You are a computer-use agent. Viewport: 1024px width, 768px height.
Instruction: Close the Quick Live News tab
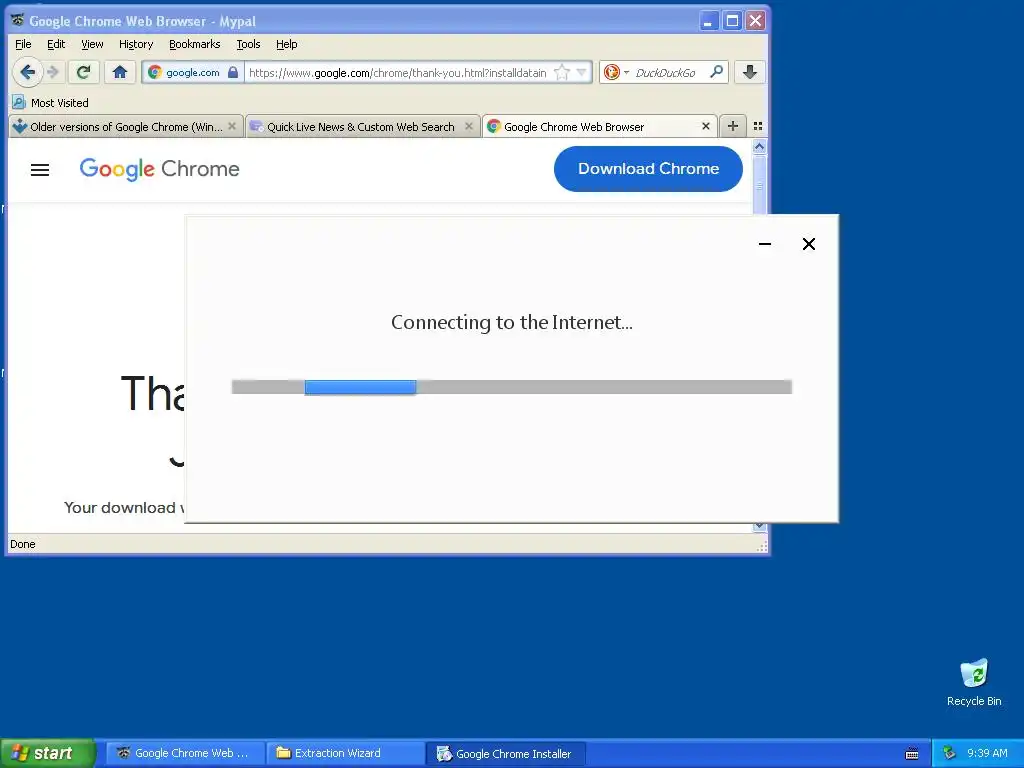point(468,126)
